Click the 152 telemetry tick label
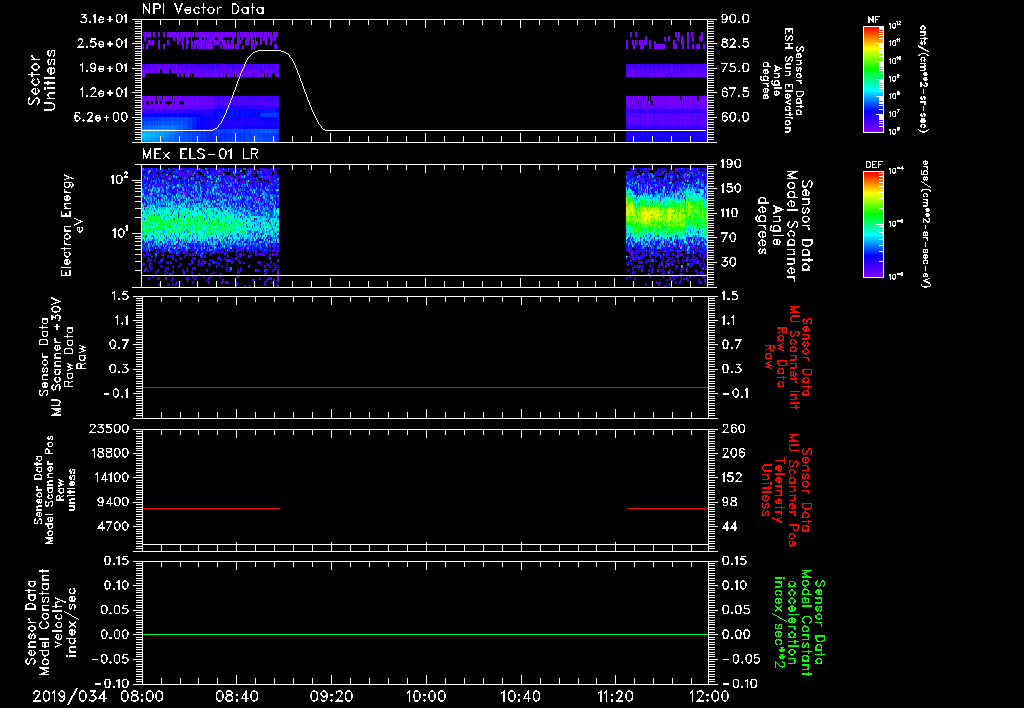The height and width of the screenshot is (708, 1024). pos(731,477)
